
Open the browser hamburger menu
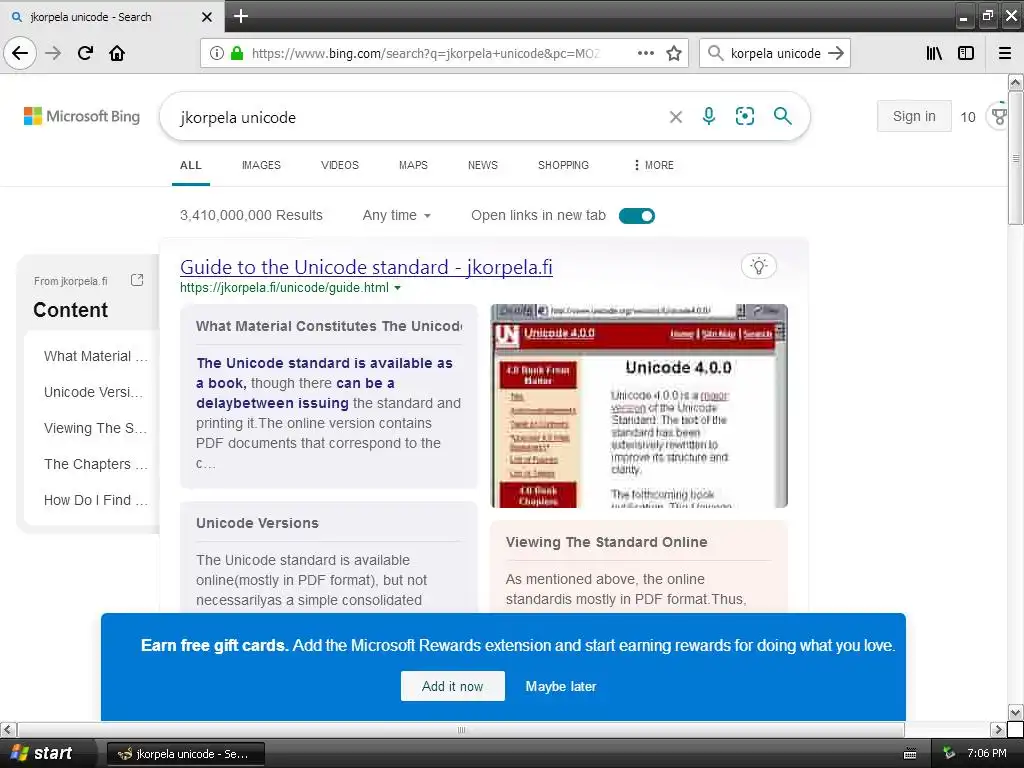[x=1005, y=53]
